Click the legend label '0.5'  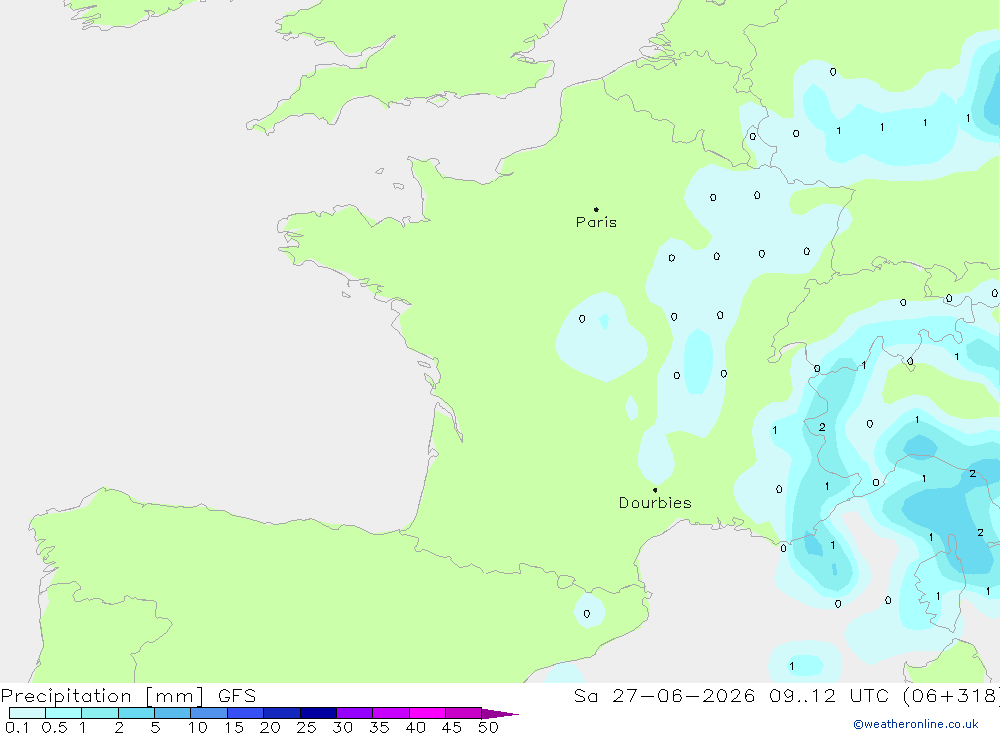pyautogui.click(x=54, y=727)
